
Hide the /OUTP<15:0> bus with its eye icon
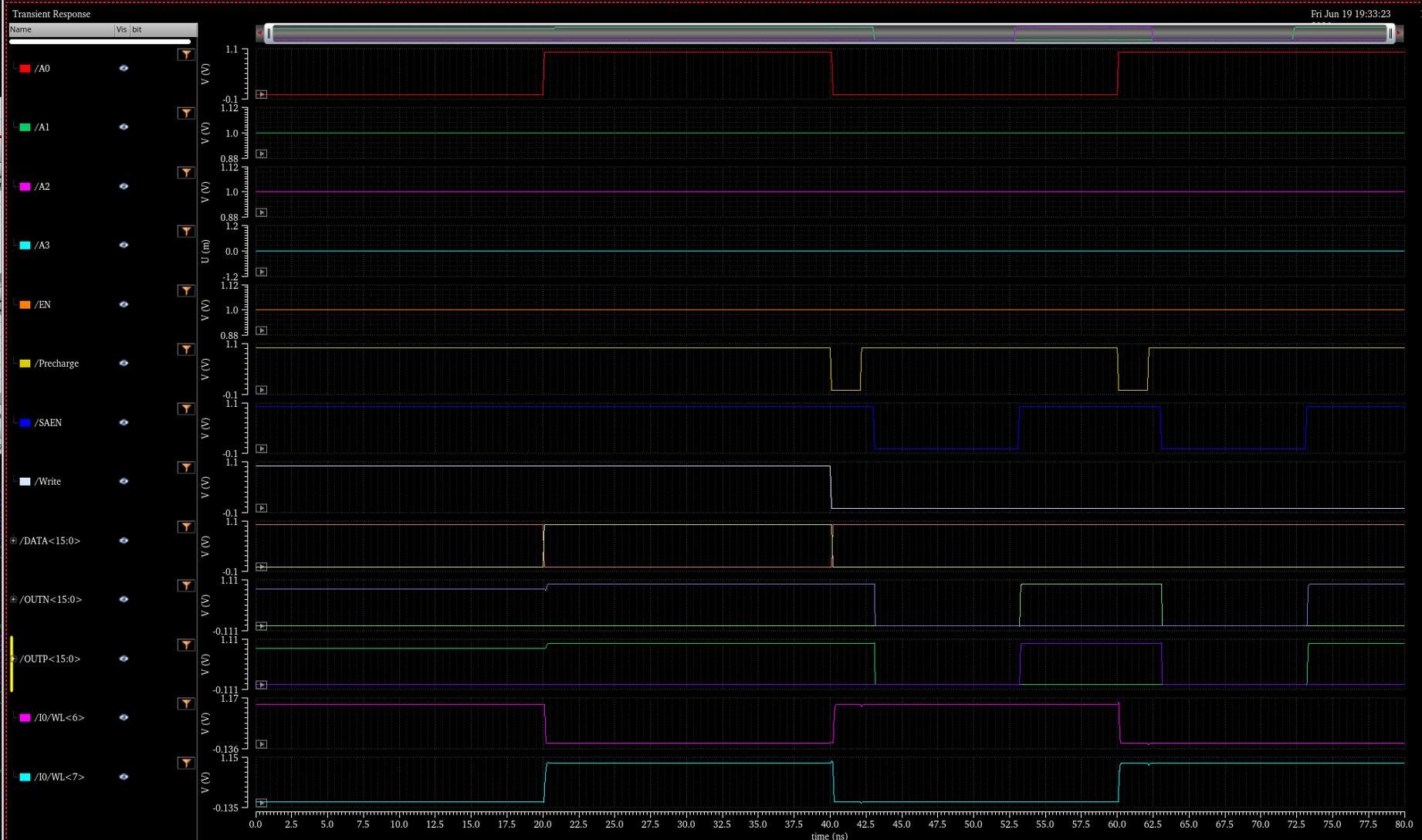124,659
